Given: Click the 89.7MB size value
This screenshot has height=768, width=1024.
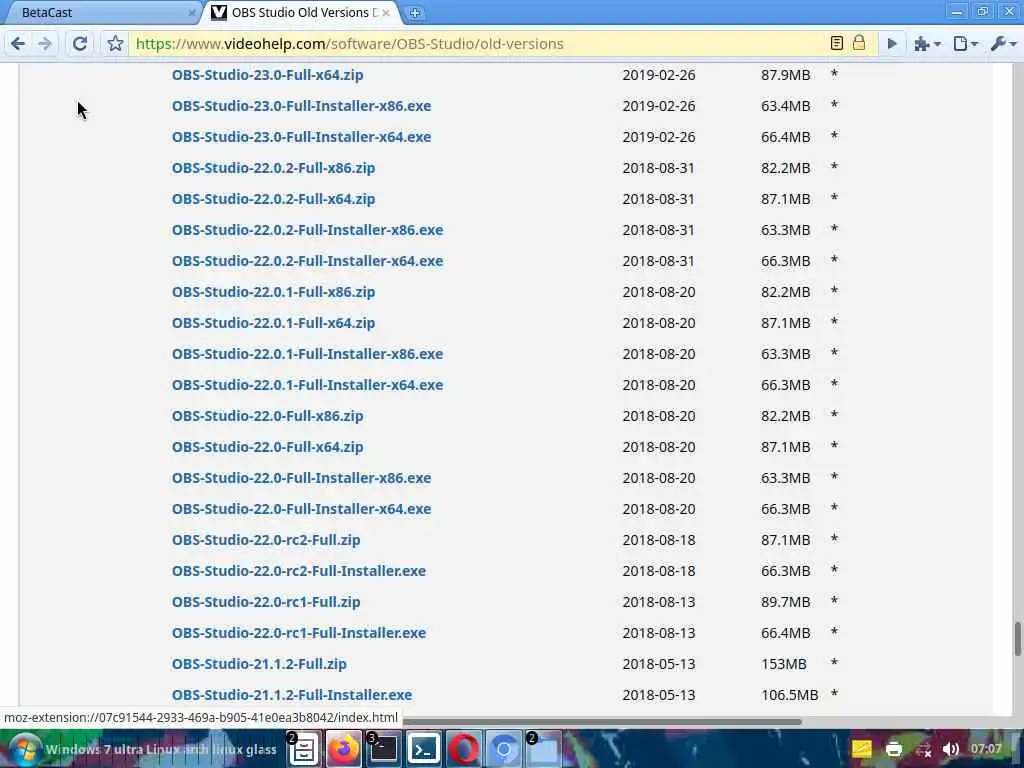Looking at the screenshot, I should click(x=786, y=602).
